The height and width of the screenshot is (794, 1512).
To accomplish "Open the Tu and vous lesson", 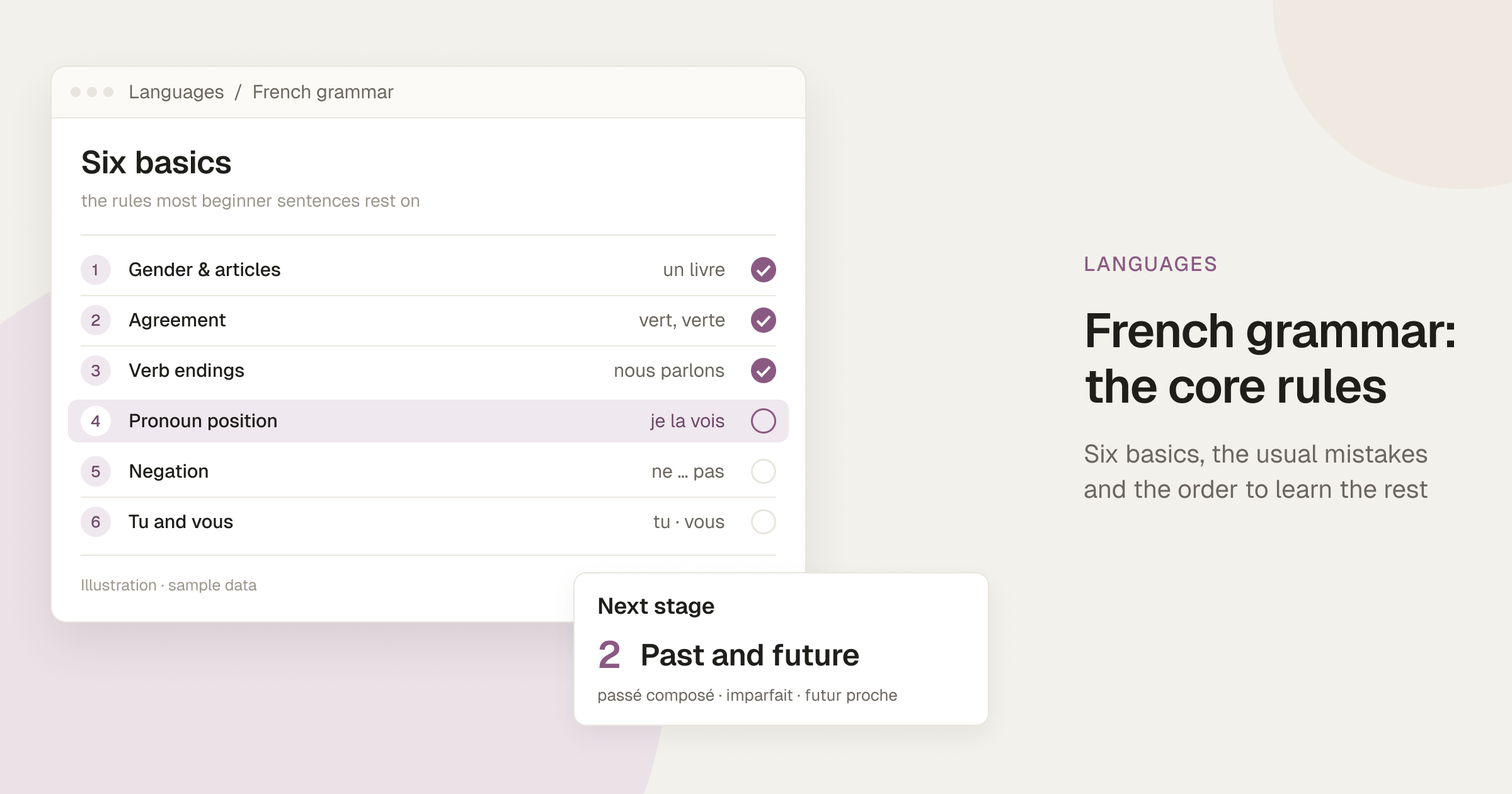I will 428,522.
